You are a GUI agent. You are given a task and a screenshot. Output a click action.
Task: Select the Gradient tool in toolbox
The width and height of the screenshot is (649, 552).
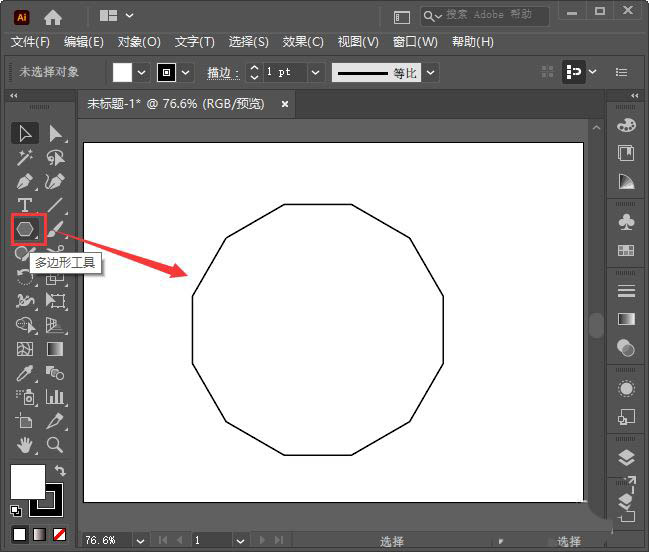tap(55, 349)
